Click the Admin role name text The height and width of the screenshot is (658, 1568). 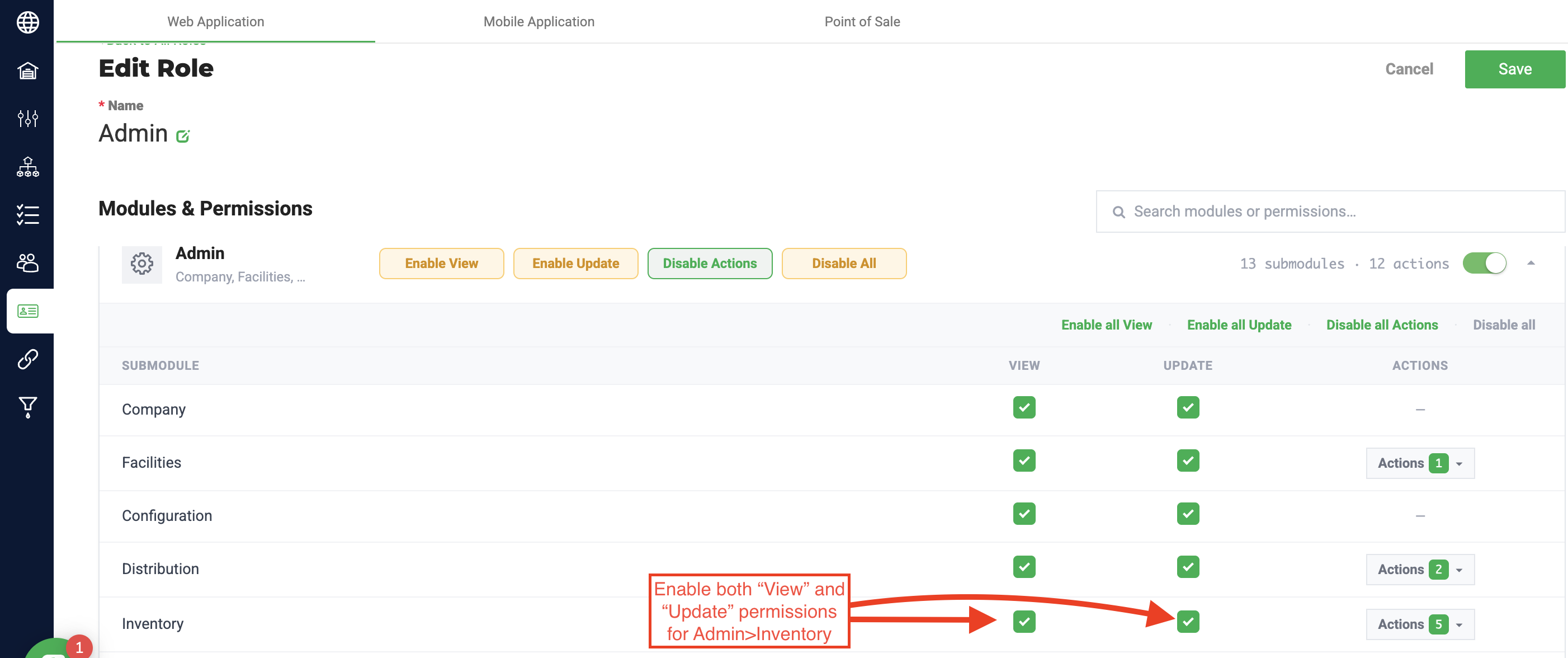[133, 133]
